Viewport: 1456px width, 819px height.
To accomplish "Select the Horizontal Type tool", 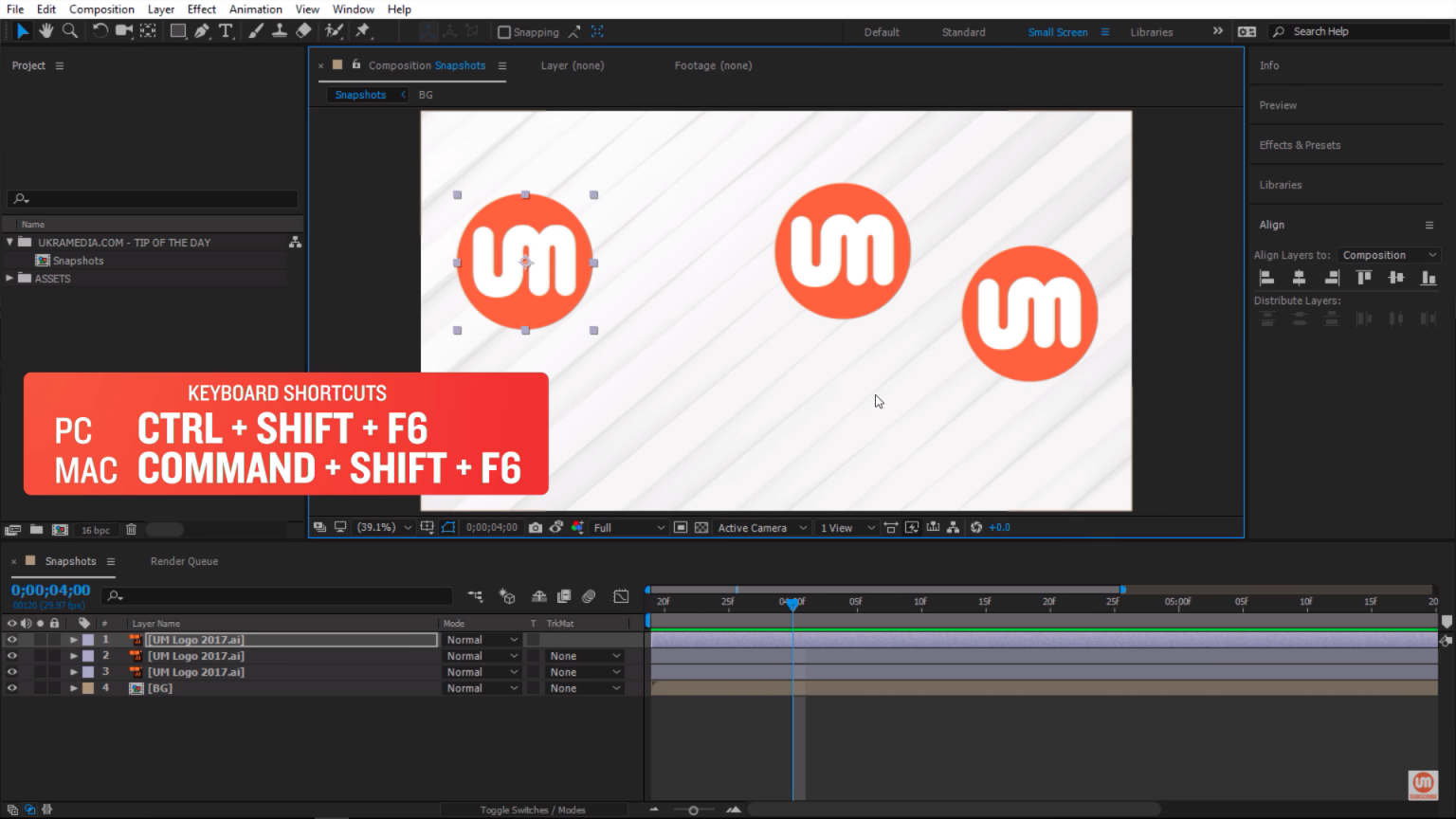I will [226, 31].
